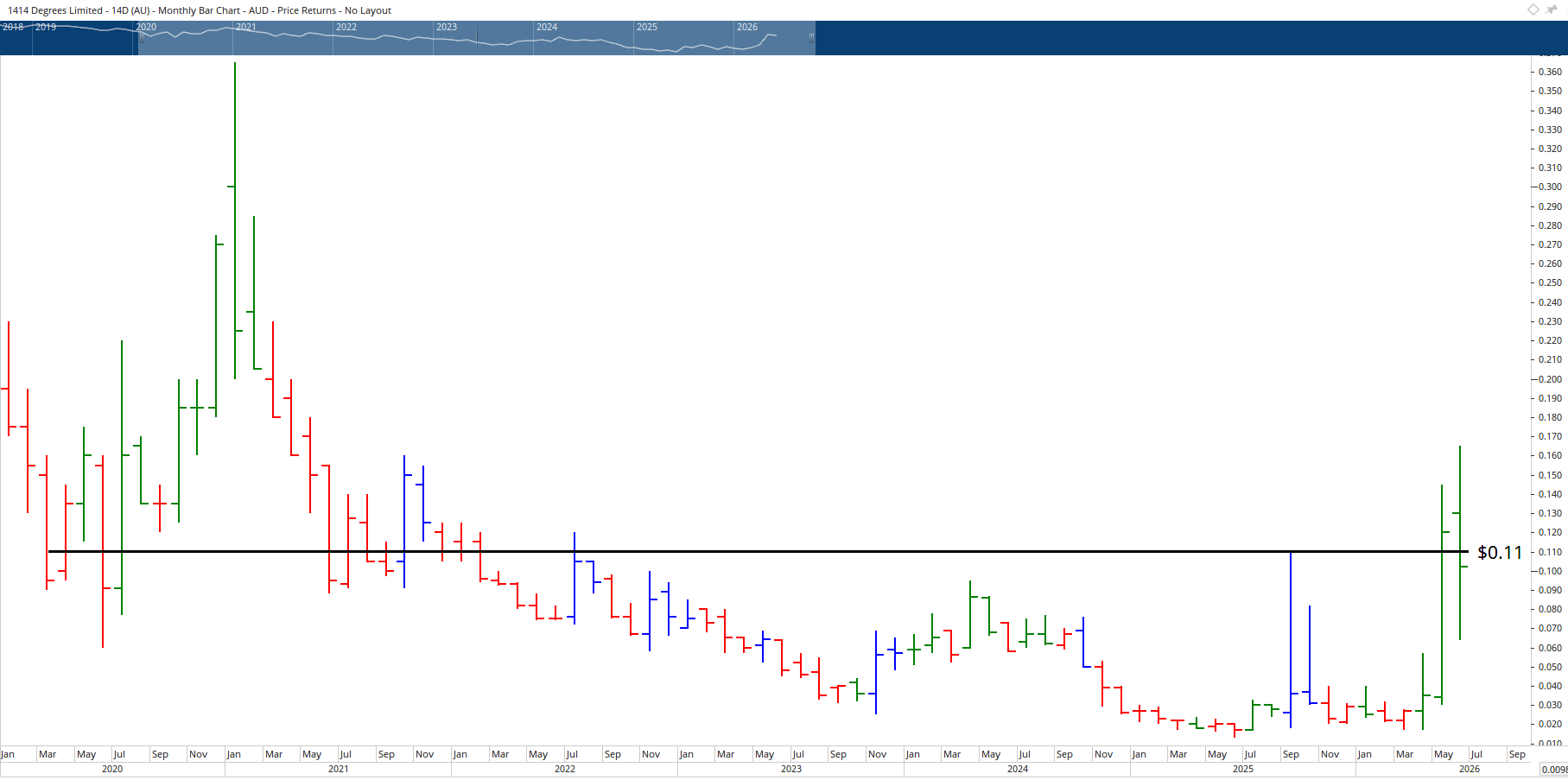1568x780 pixels.
Task: Grab the left range handle in overview strip
Action: click(x=141, y=38)
